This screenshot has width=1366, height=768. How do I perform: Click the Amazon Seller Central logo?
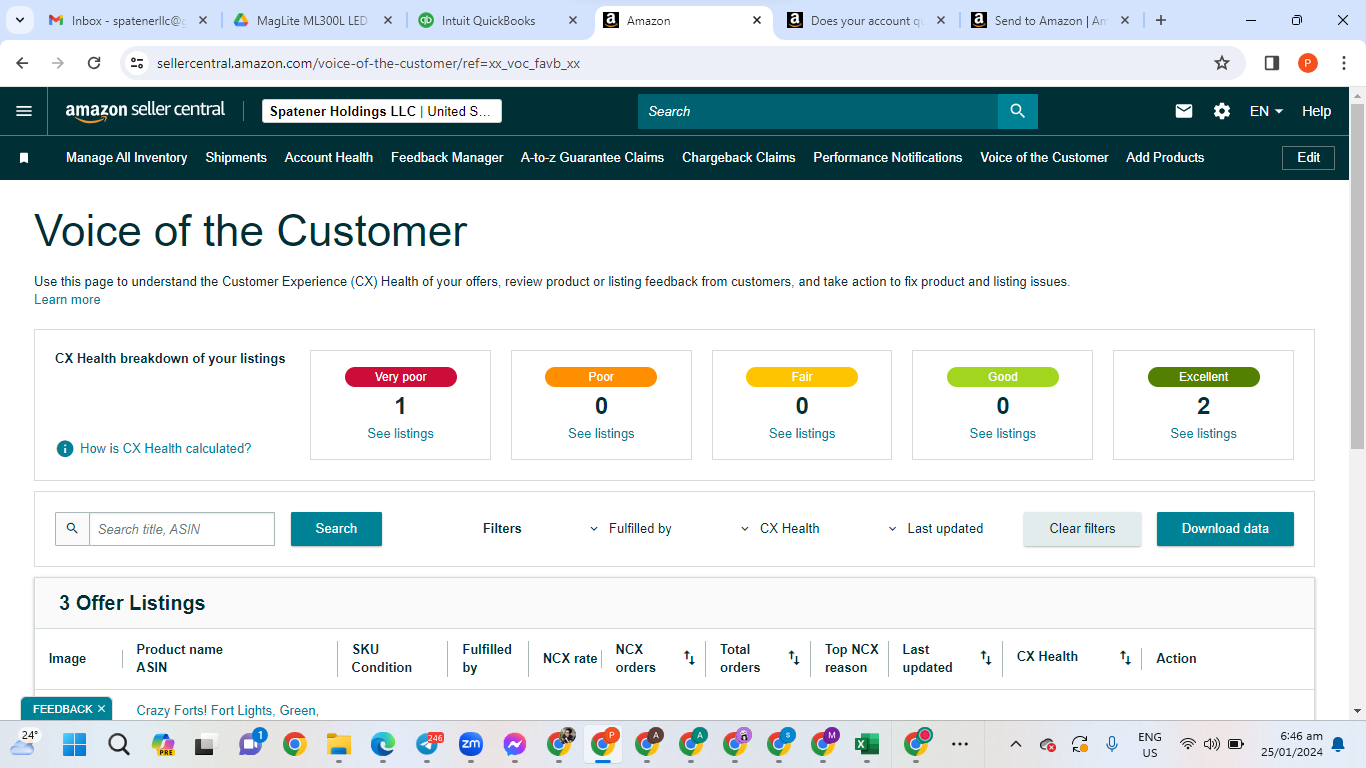coord(145,111)
